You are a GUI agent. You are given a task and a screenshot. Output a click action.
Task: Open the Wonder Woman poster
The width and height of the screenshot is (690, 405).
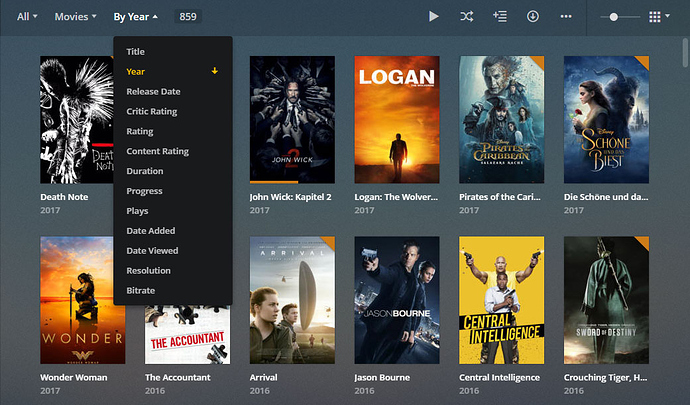83,300
